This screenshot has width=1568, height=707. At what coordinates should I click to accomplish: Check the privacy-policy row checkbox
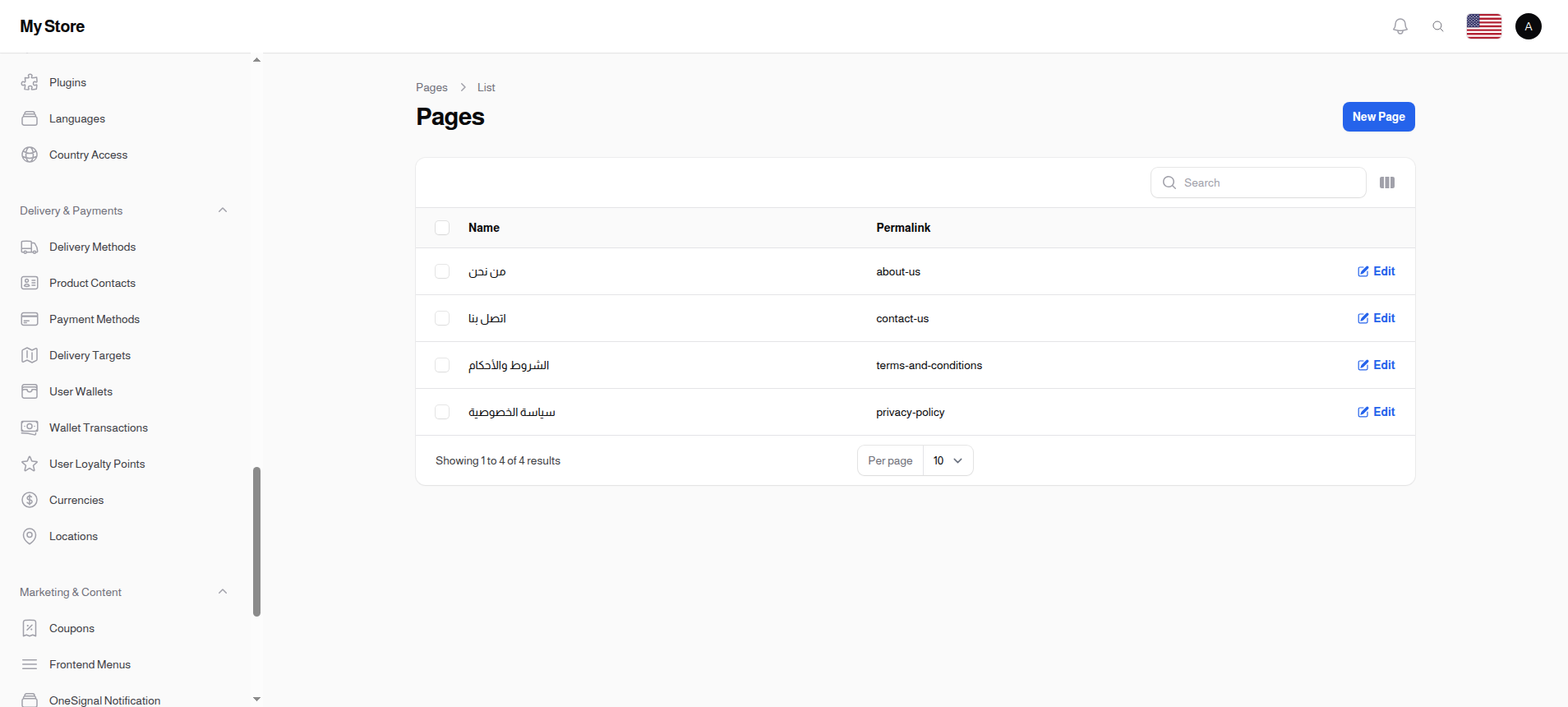[x=442, y=412]
